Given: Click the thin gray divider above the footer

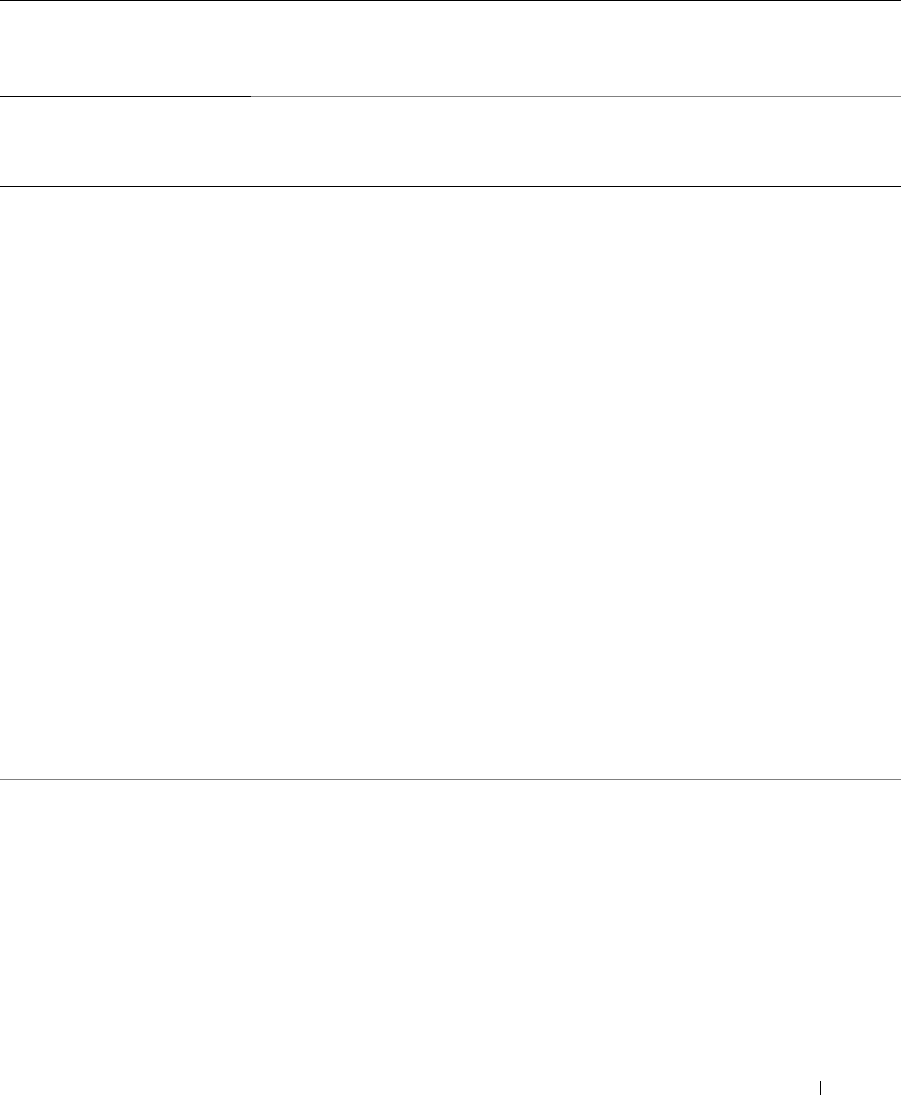Looking at the screenshot, I should [x=450, y=779].
